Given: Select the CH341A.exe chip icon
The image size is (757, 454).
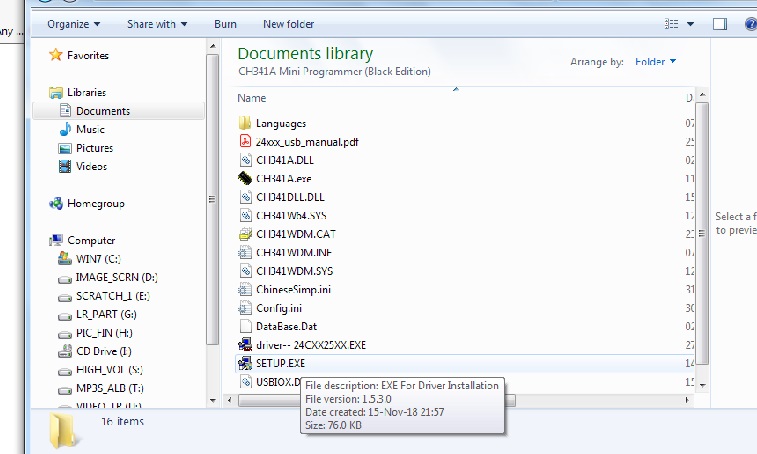Looking at the screenshot, I should (x=245, y=178).
